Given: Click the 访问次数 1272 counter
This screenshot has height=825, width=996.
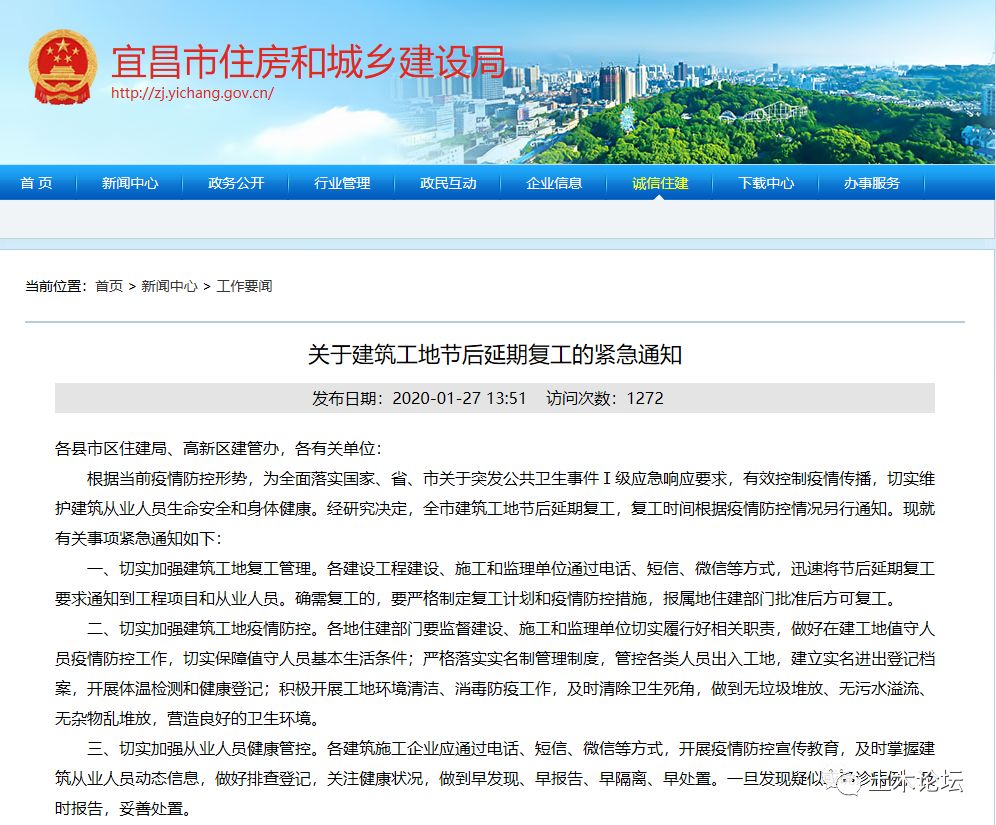Looking at the screenshot, I should [604, 398].
